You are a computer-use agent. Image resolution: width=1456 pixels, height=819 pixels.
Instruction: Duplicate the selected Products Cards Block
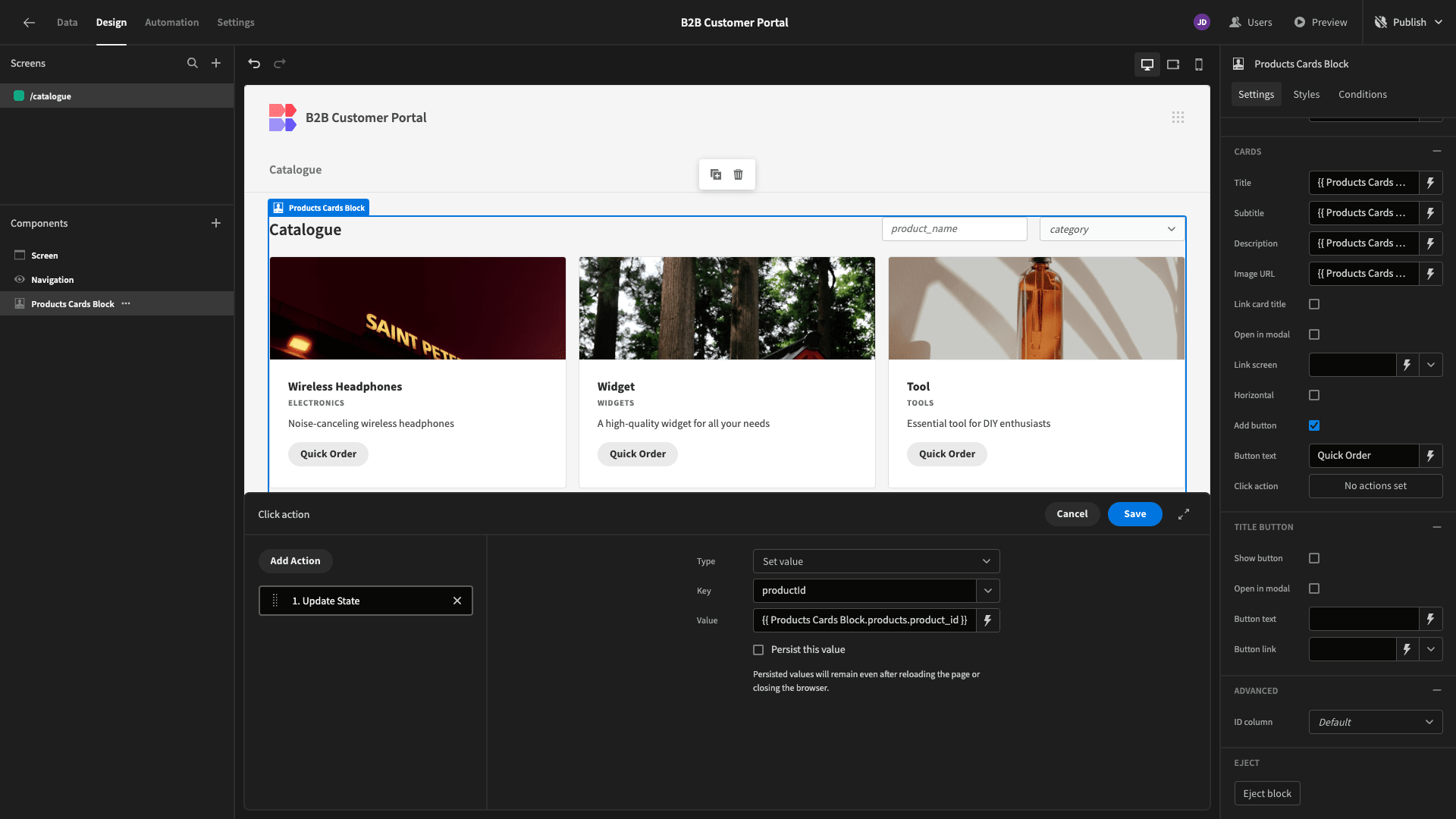coord(716,174)
